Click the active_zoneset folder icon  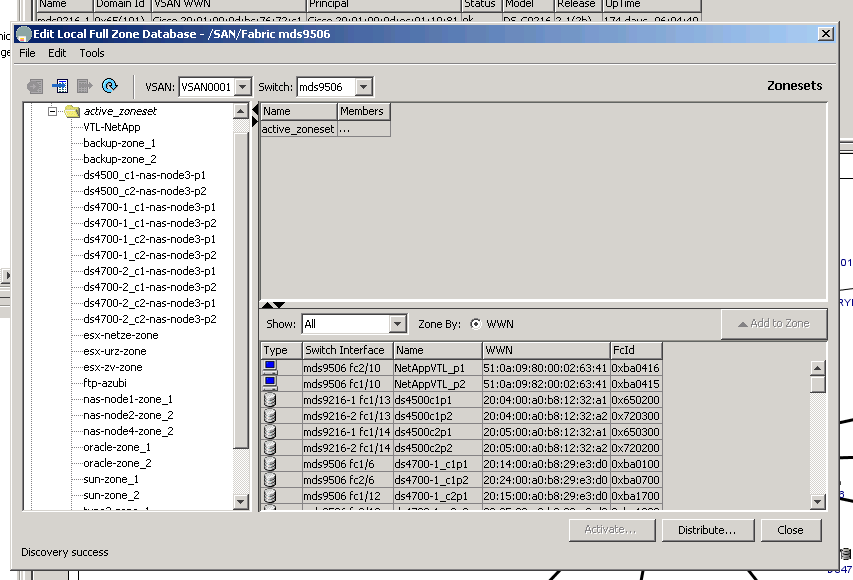tap(72, 111)
